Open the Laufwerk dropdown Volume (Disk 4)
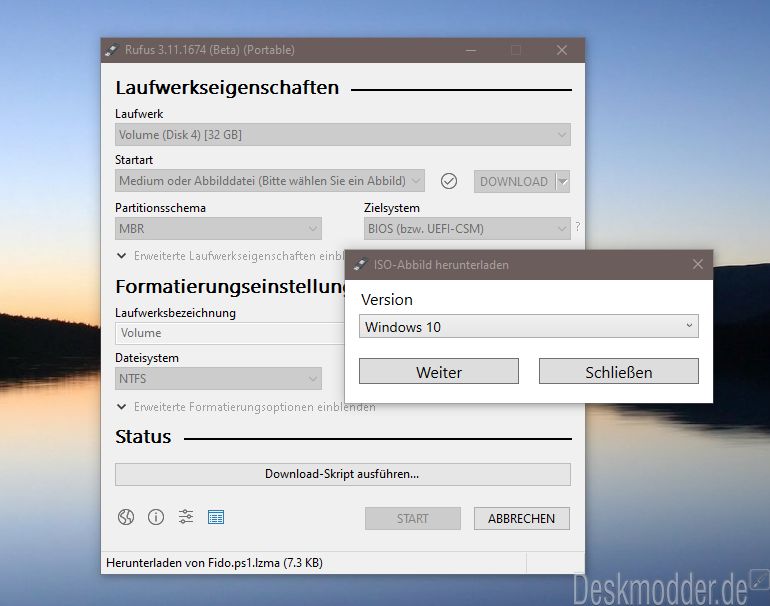Image resolution: width=770 pixels, height=606 pixels. point(343,135)
